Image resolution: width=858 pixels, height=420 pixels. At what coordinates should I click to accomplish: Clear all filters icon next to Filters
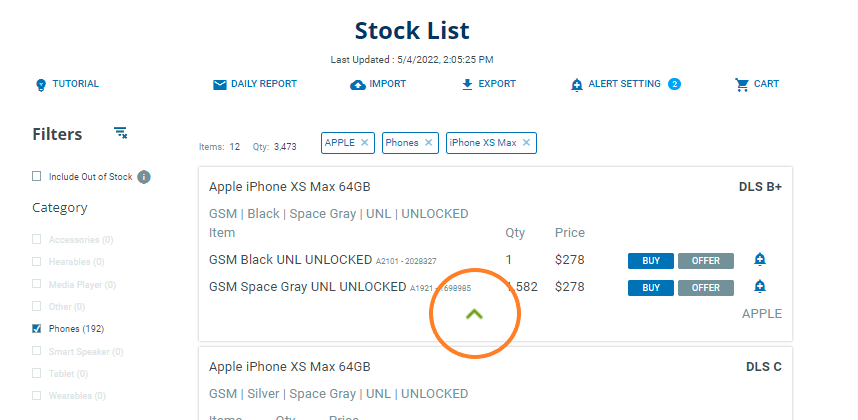click(x=121, y=133)
